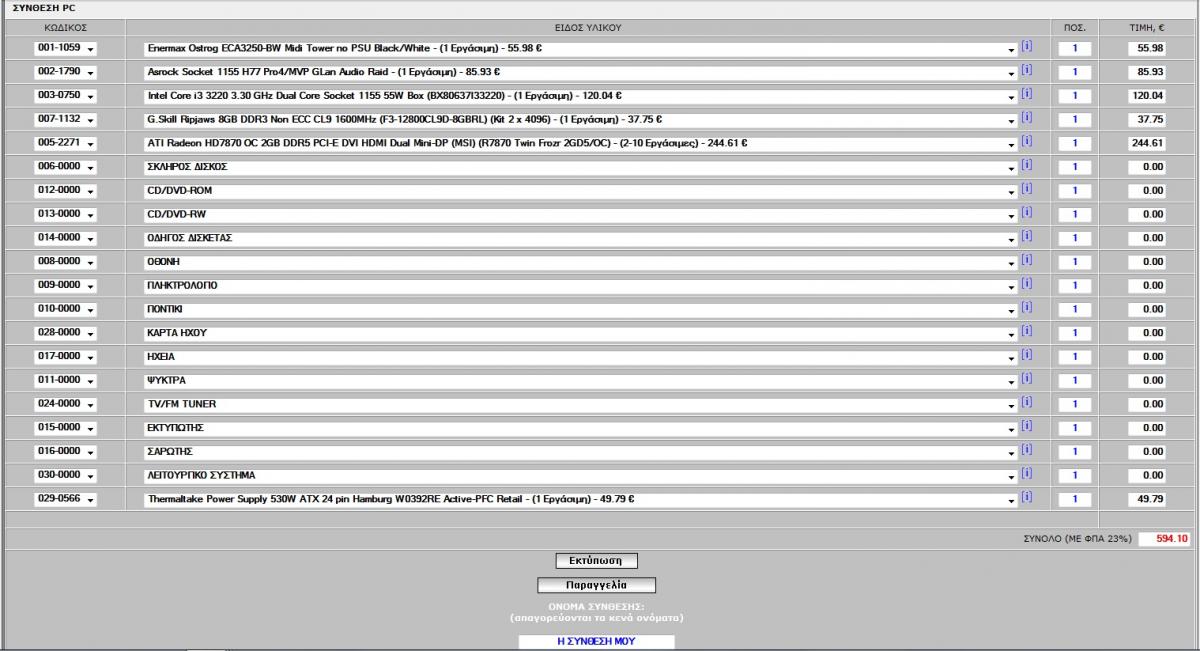
Task: Click quantity field in Enermax Ostrog row
Action: point(1075,48)
